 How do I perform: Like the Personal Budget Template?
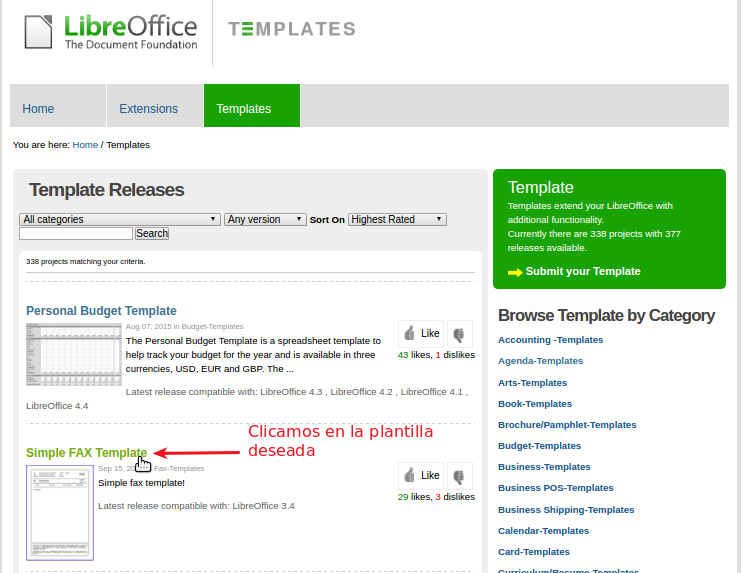point(421,334)
